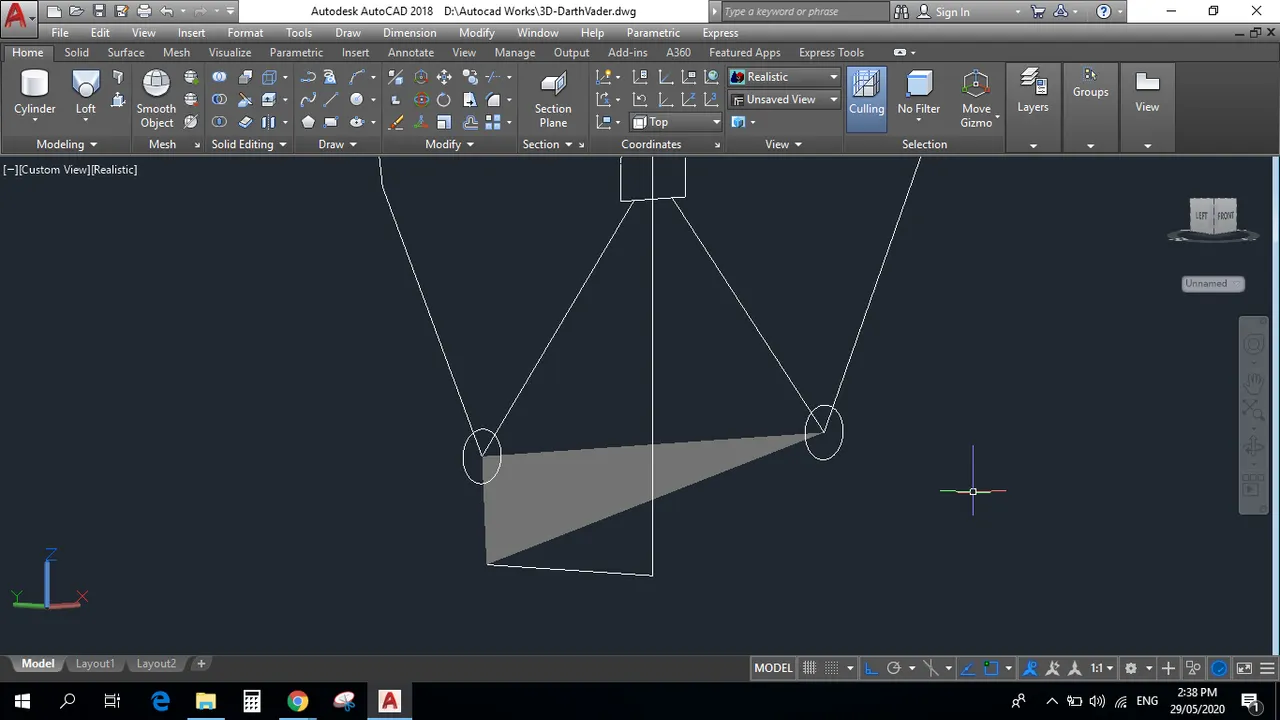1280x720 pixels.
Task: Select the Array tool in Modify panel
Action: click(x=493, y=122)
